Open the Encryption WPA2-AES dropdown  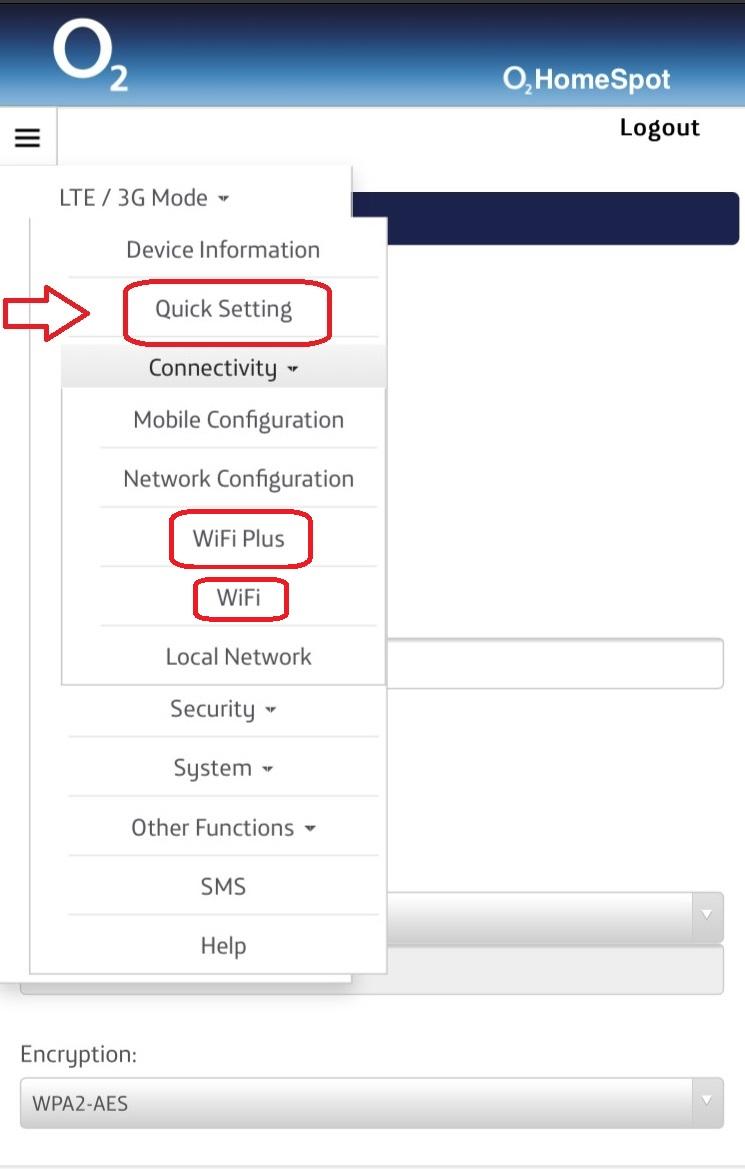pyautogui.click(x=372, y=1102)
